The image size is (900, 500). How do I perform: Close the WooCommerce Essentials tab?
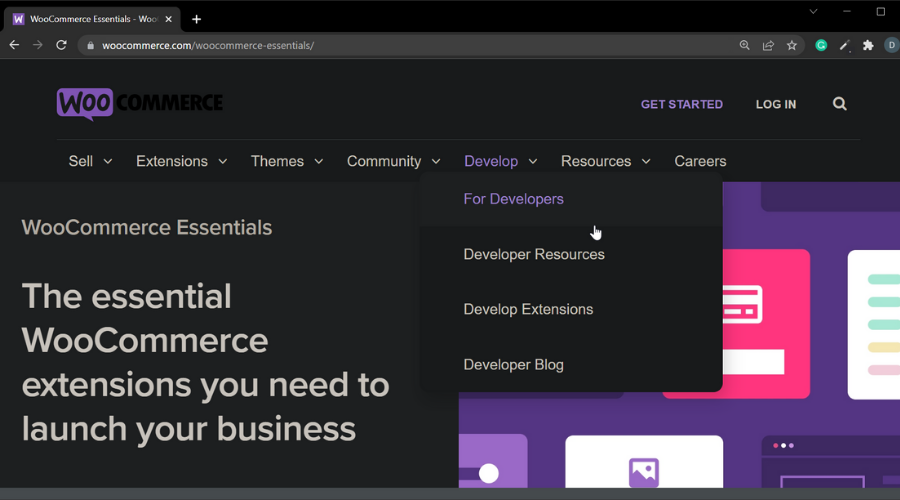coord(169,19)
